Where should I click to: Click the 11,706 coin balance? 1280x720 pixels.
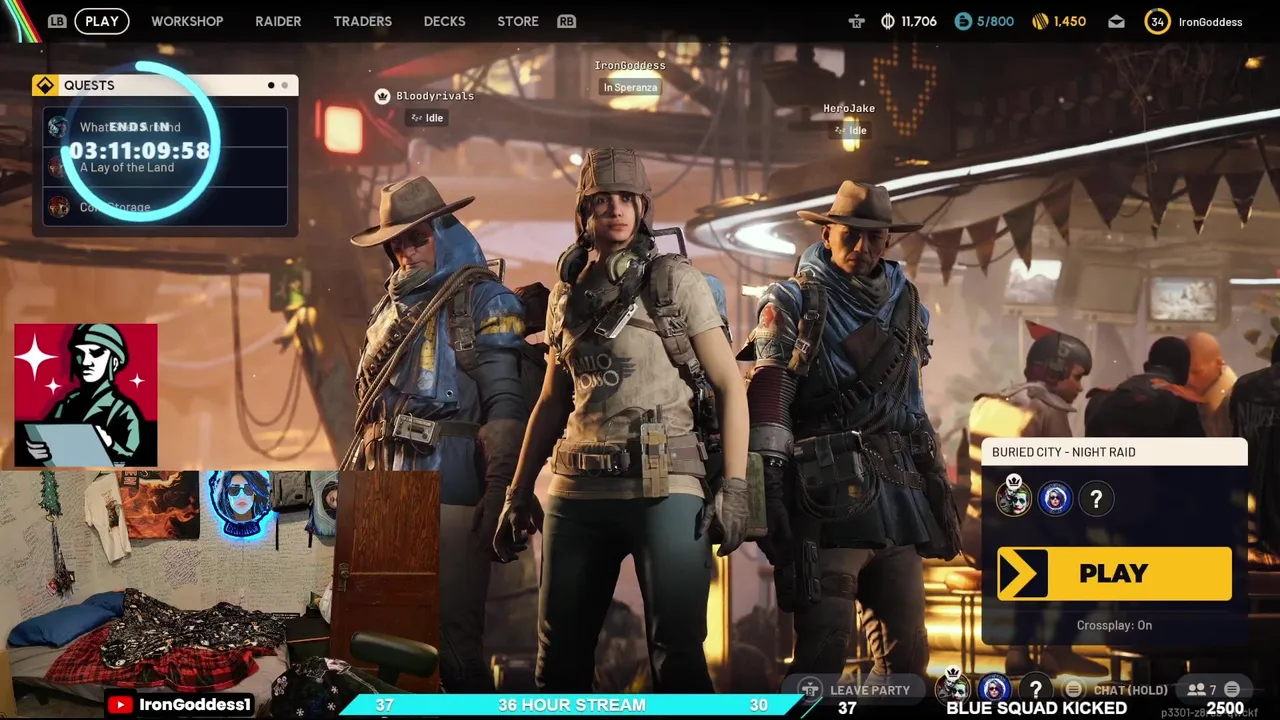click(x=919, y=21)
